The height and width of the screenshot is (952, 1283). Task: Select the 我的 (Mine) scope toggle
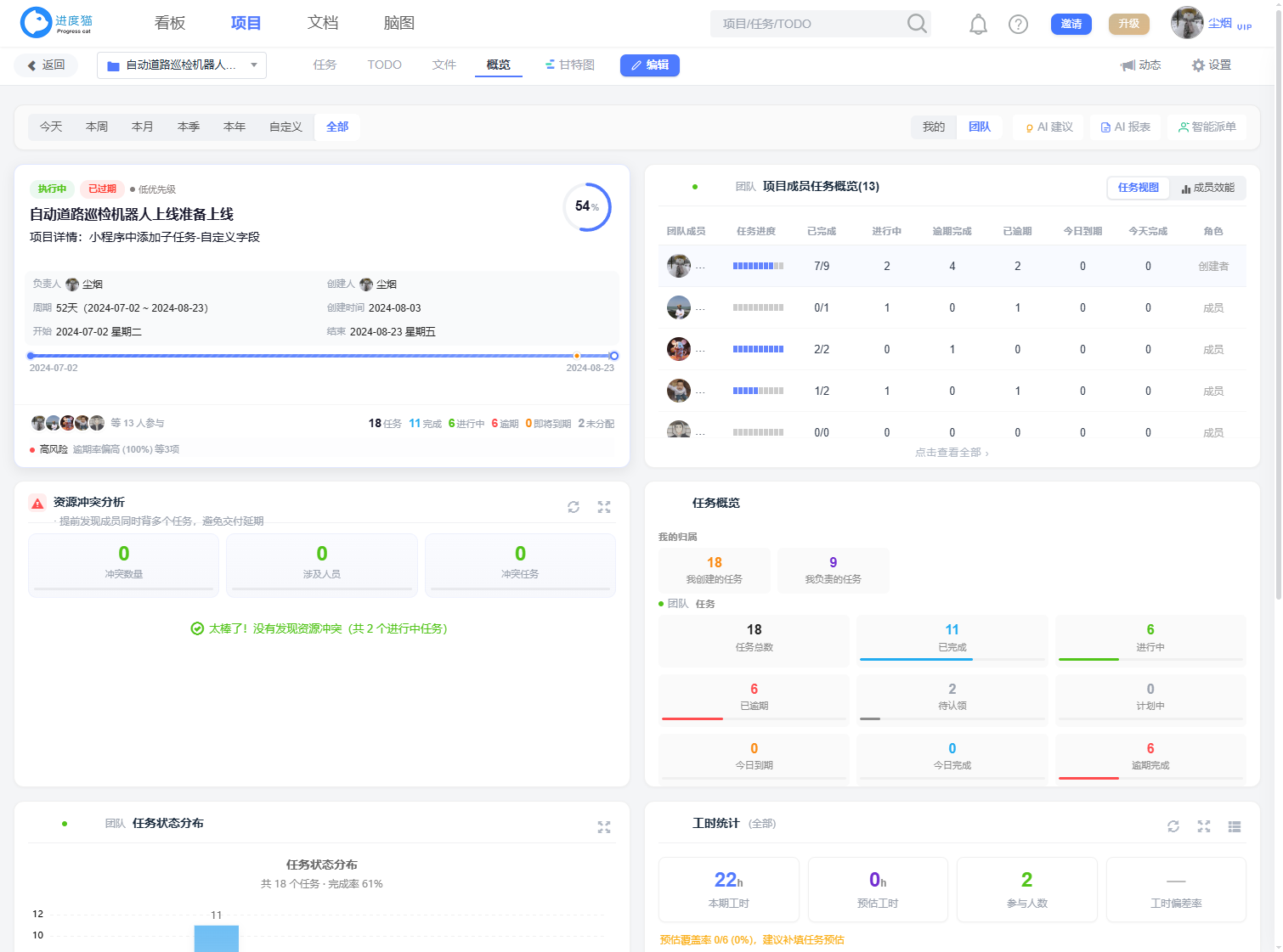tap(934, 127)
